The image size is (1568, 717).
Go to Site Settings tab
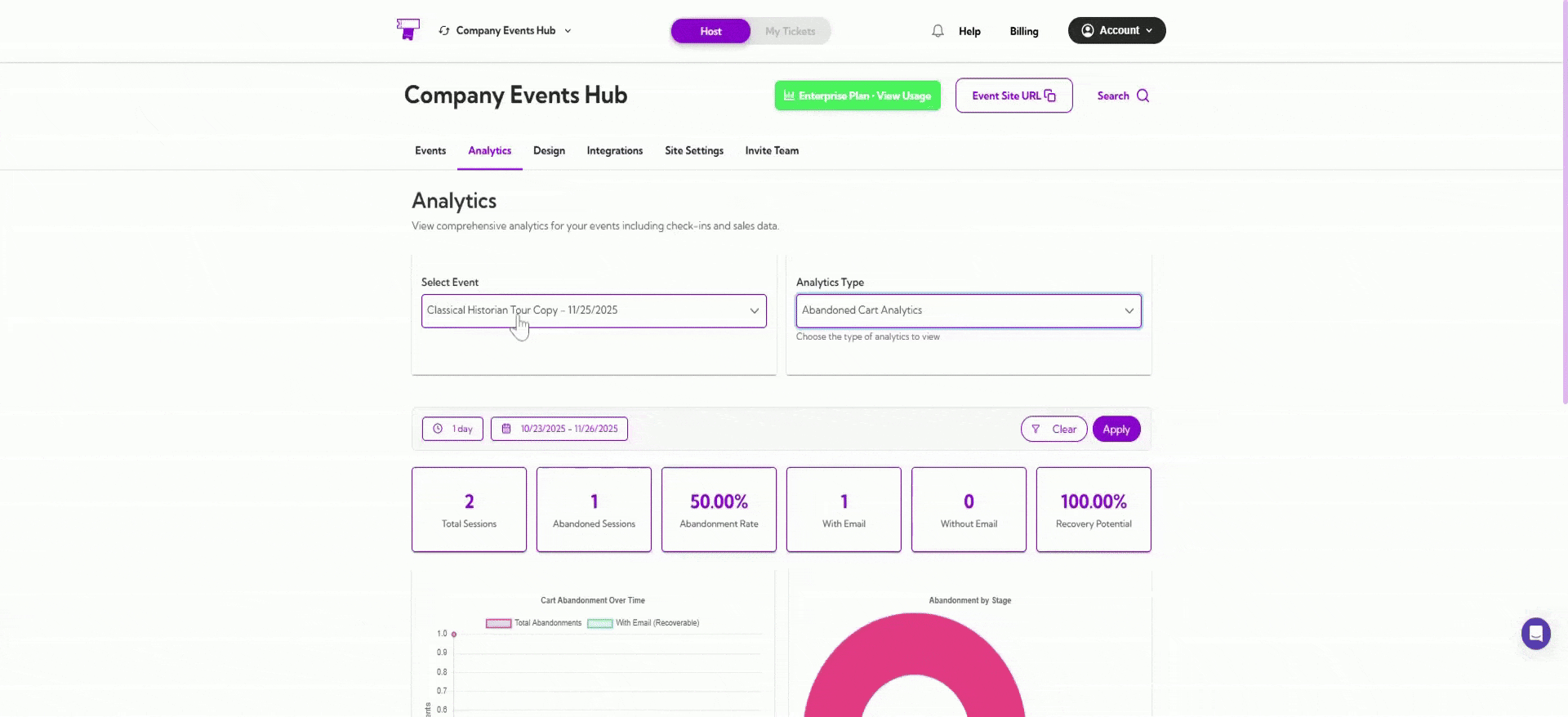click(x=694, y=151)
